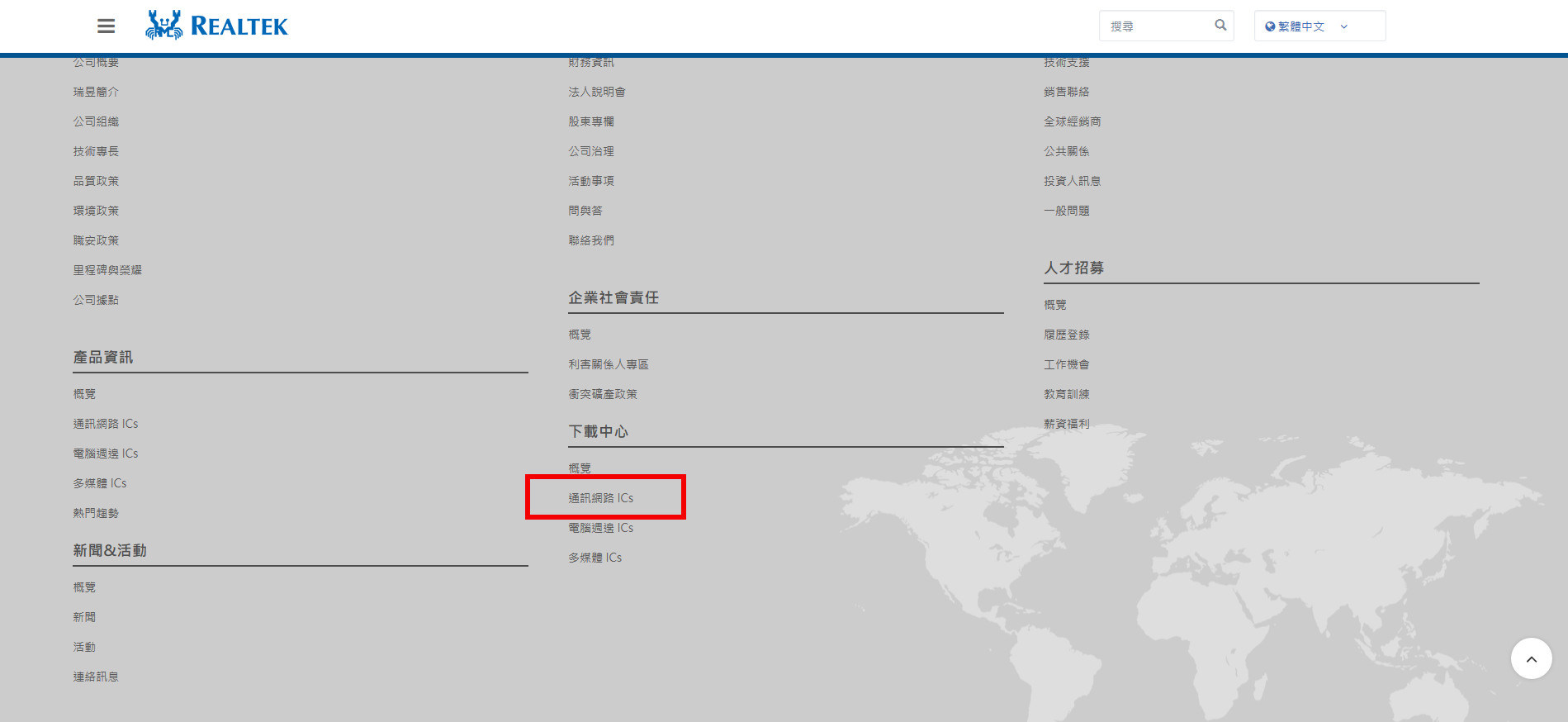Image resolution: width=1568 pixels, height=722 pixels.
Task: Visit the 公司據點 page
Action: (x=96, y=300)
